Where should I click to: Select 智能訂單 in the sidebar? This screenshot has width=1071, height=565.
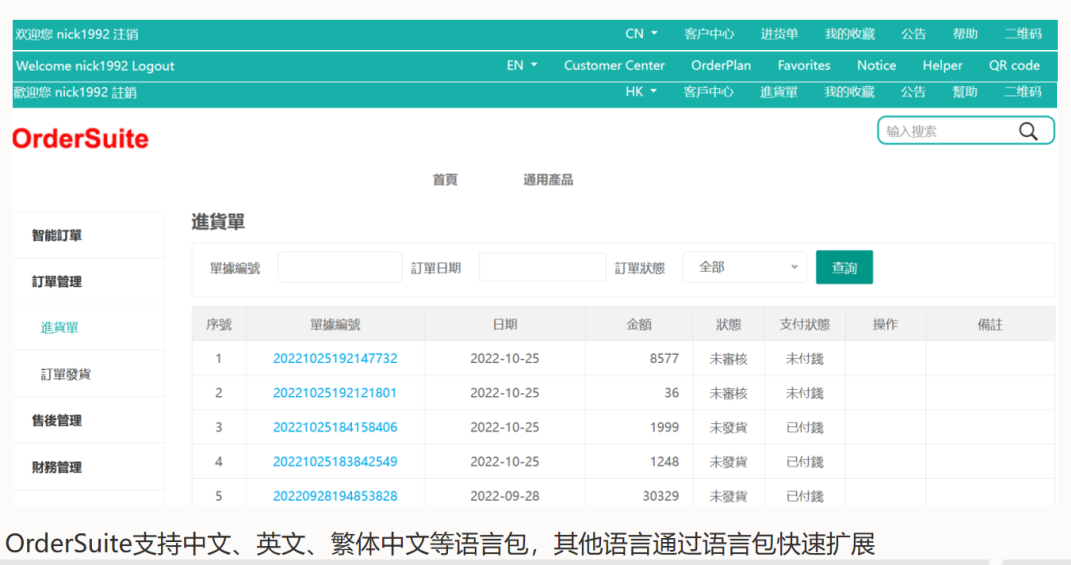click(57, 236)
